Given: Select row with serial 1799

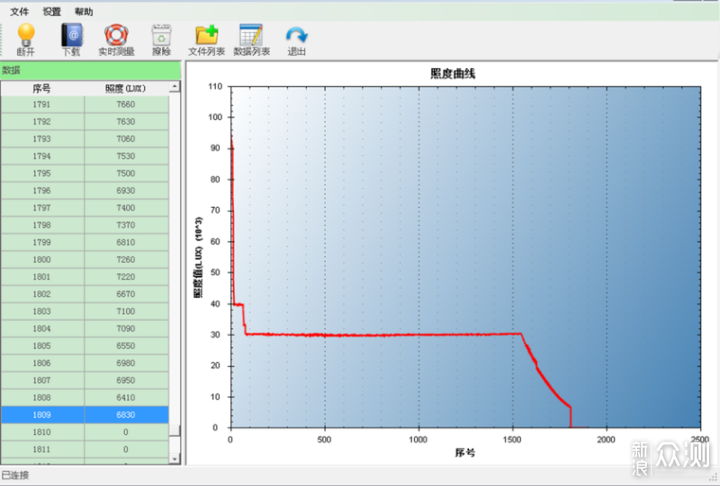Looking at the screenshot, I should pyautogui.click(x=84, y=242).
